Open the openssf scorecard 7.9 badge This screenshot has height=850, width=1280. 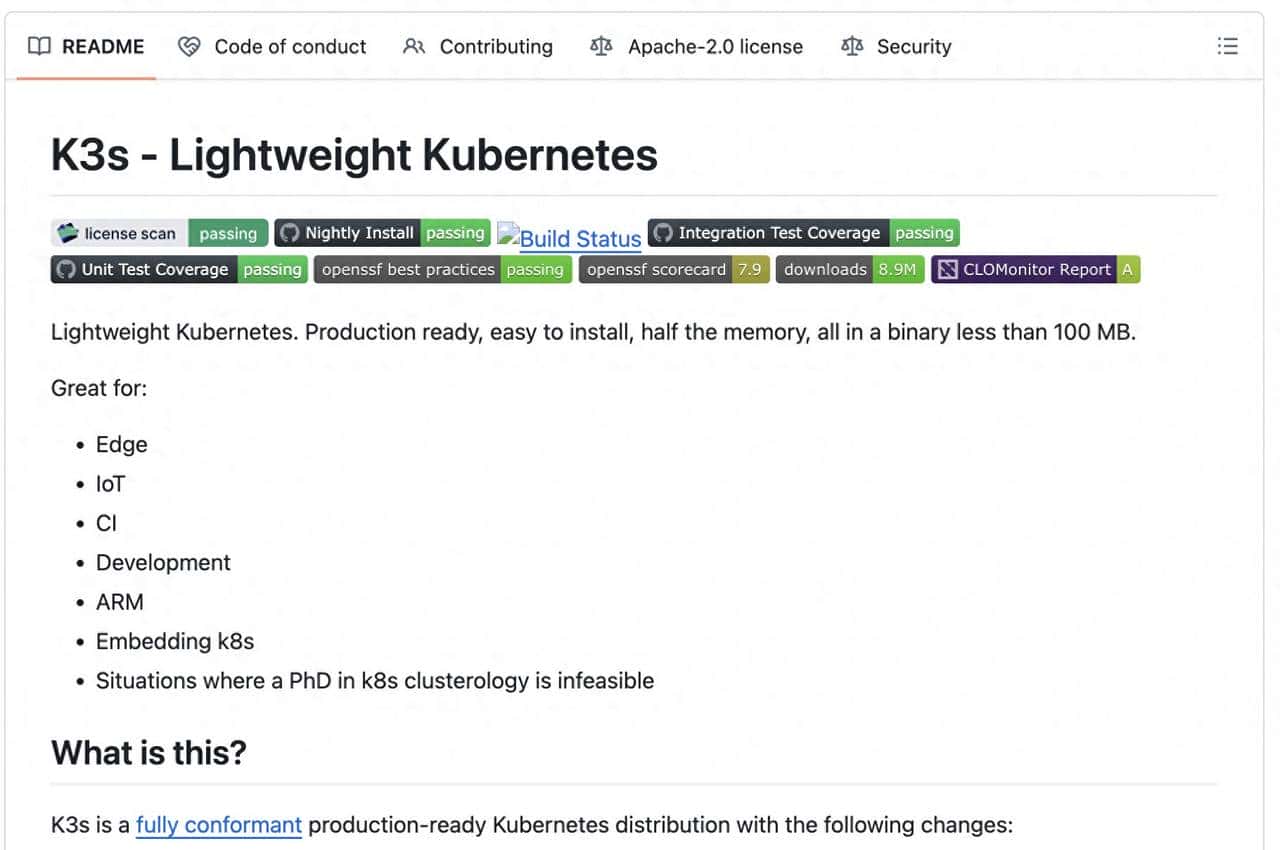674,269
